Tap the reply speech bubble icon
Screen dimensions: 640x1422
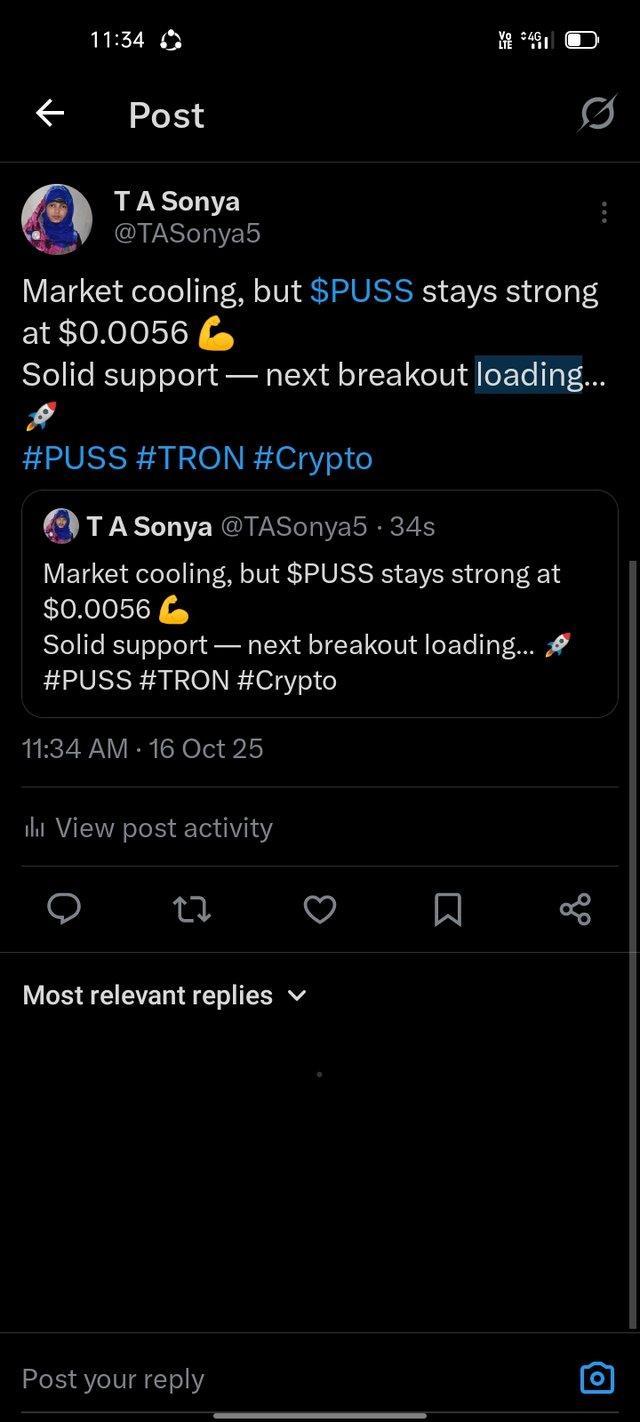65,909
